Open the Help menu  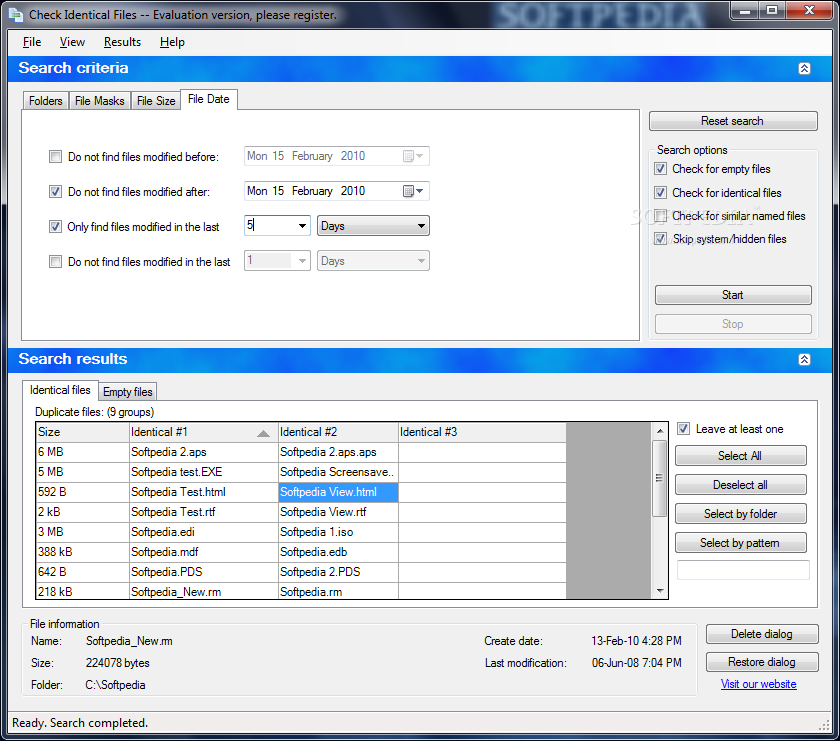pos(172,42)
